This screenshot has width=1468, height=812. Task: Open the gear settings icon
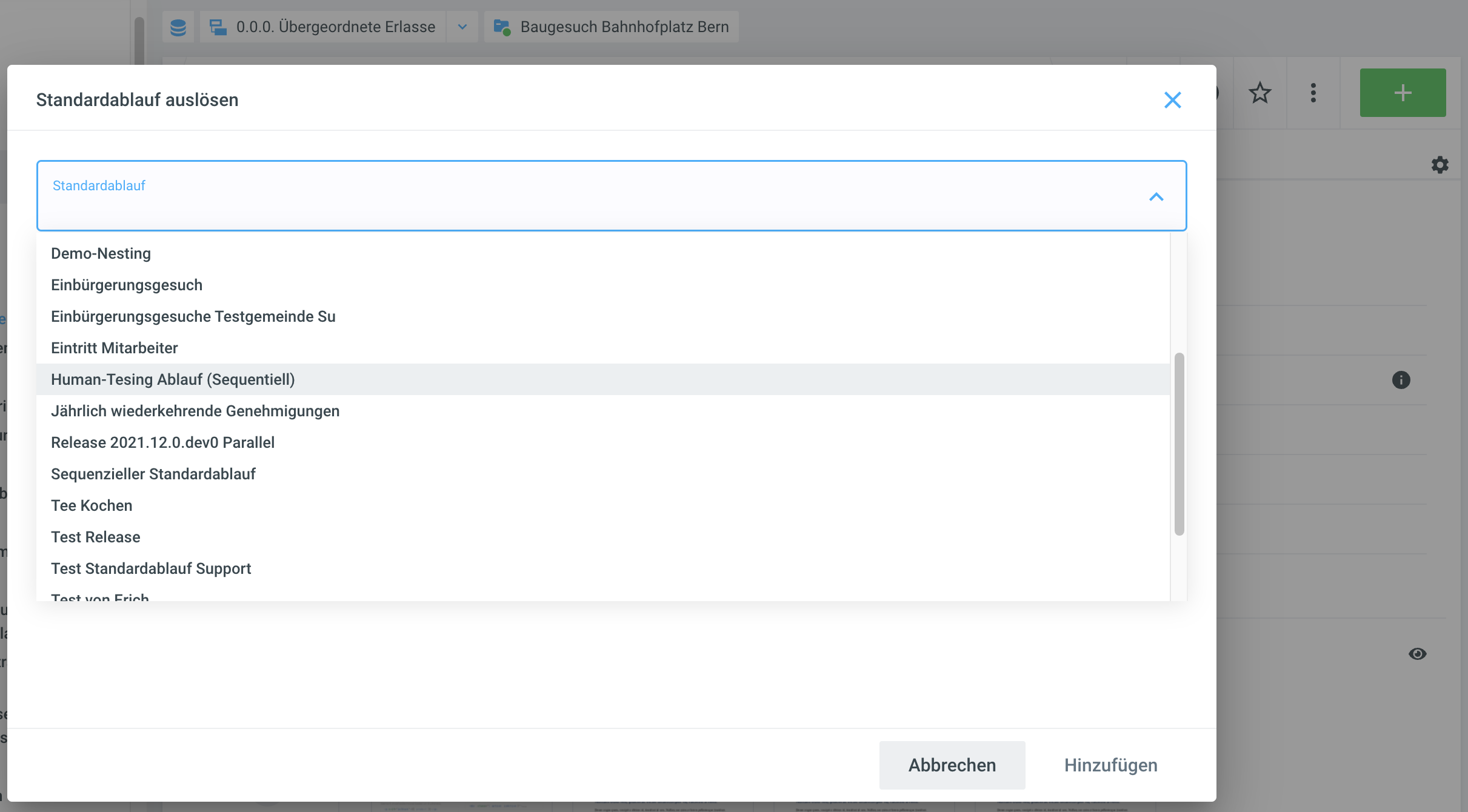tap(1440, 165)
